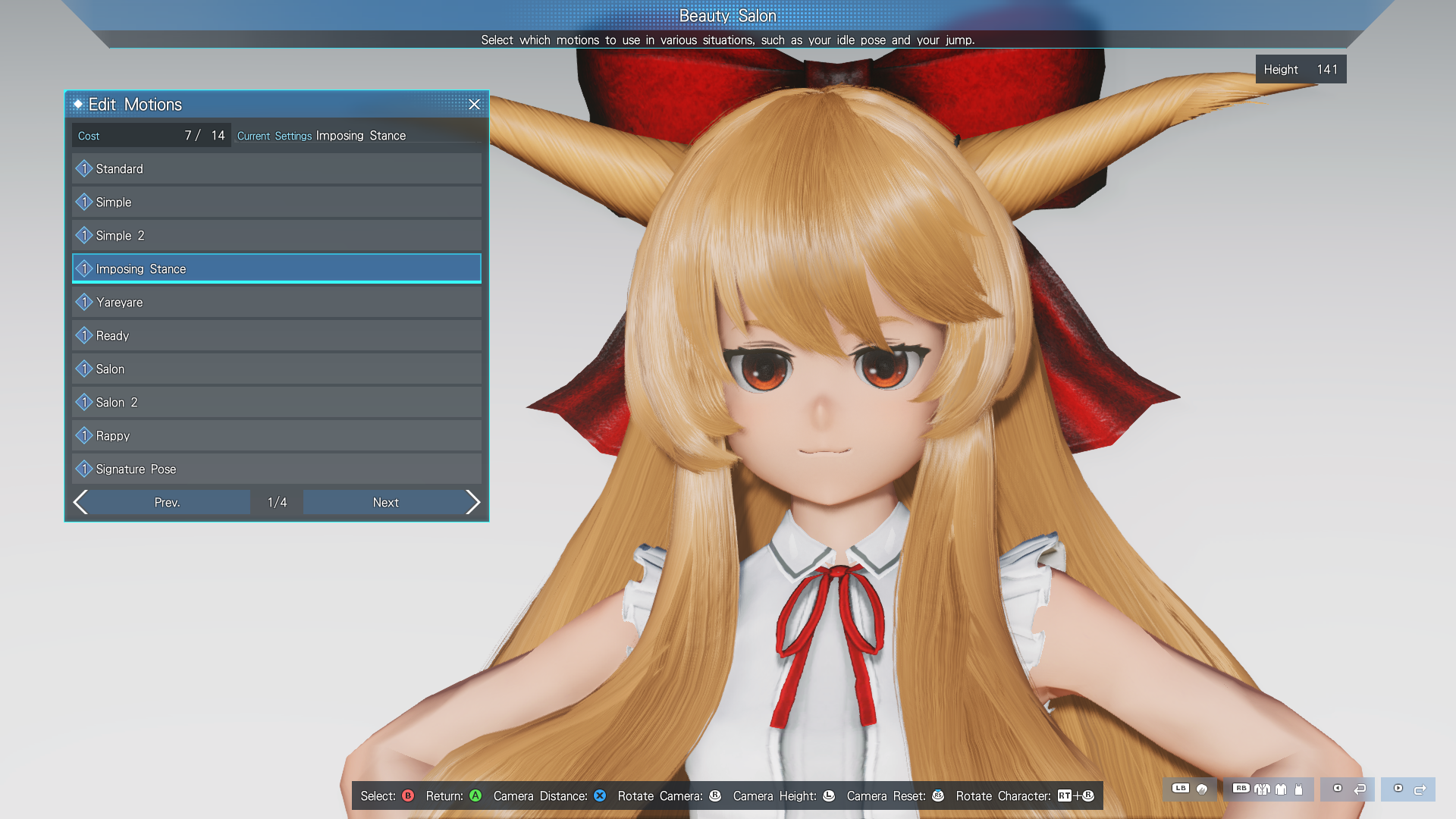Click the Height 141 display

point(1301,69)
